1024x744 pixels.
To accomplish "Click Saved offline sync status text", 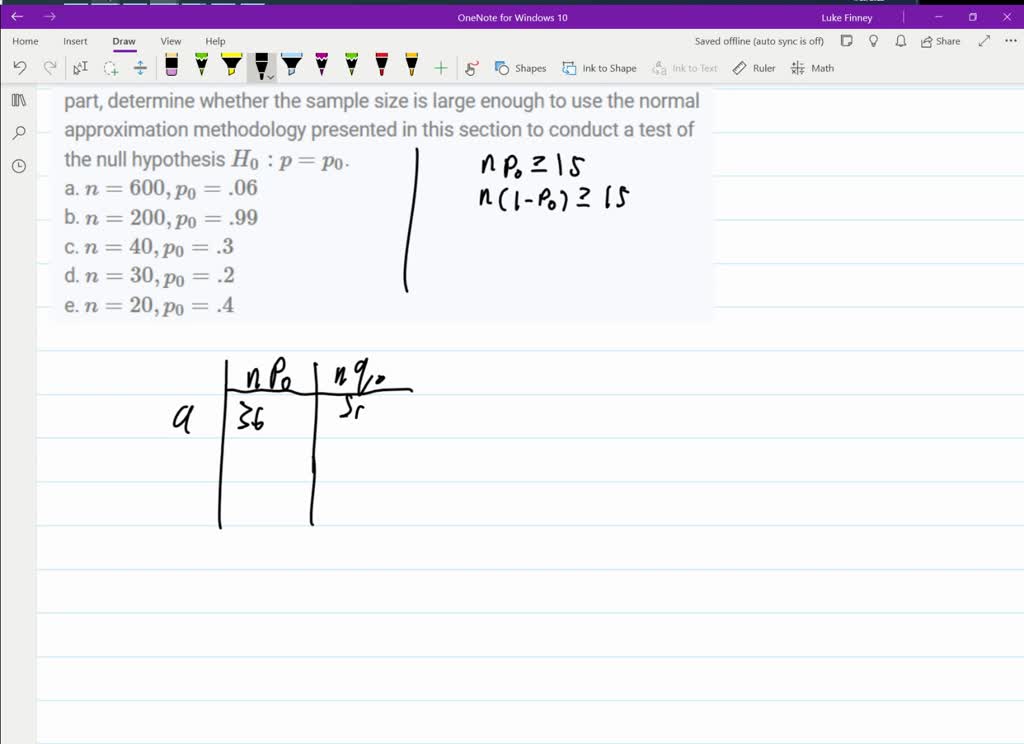I will 761,41.
